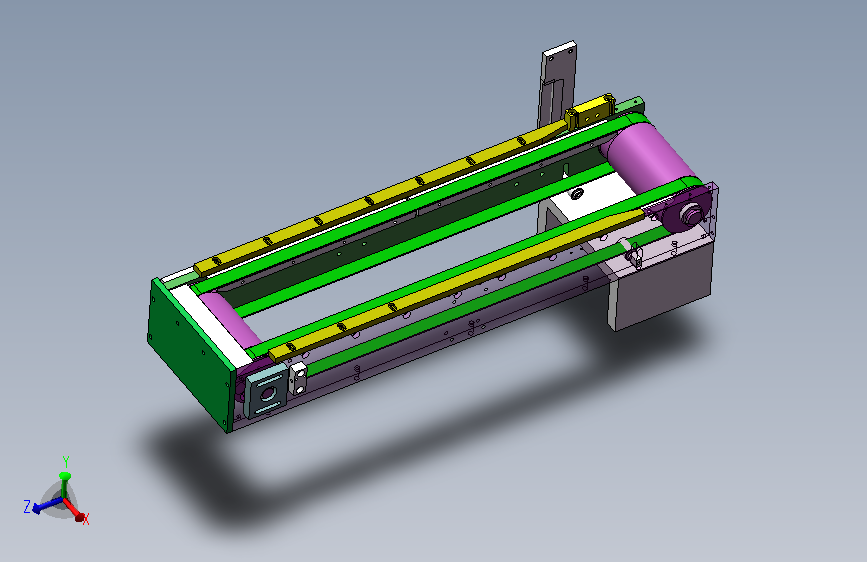This screenshot has height=562, width=867.
Task: Select the large purple drive roller
Action: coord(651,156)
